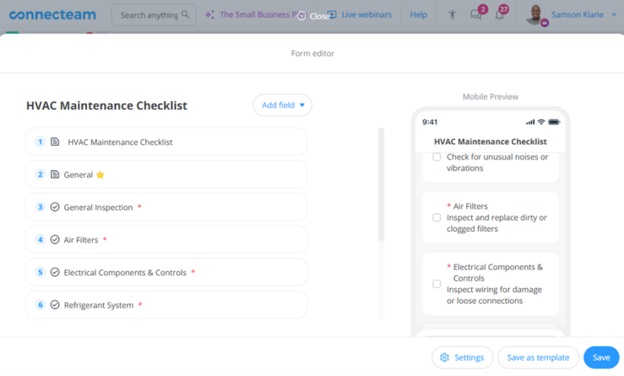Expand the user account dropdown arrow
Screen dimensions: 624x376
pos(614,15)
